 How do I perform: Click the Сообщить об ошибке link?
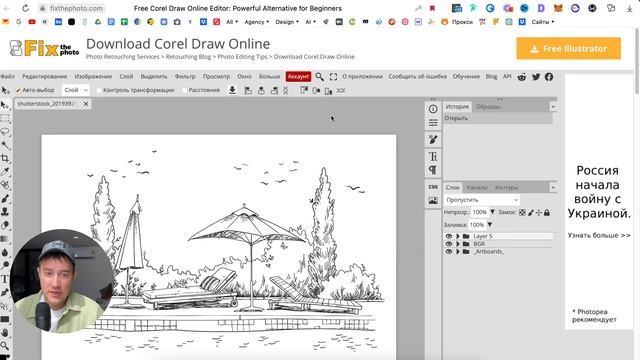(418, 76)
